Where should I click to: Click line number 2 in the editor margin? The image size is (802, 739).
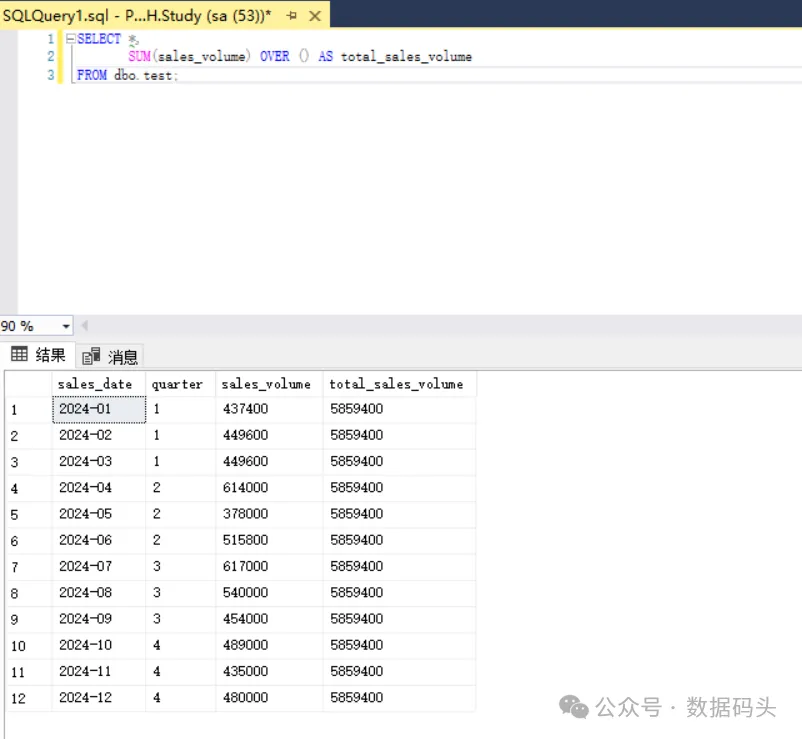(51, 56)
